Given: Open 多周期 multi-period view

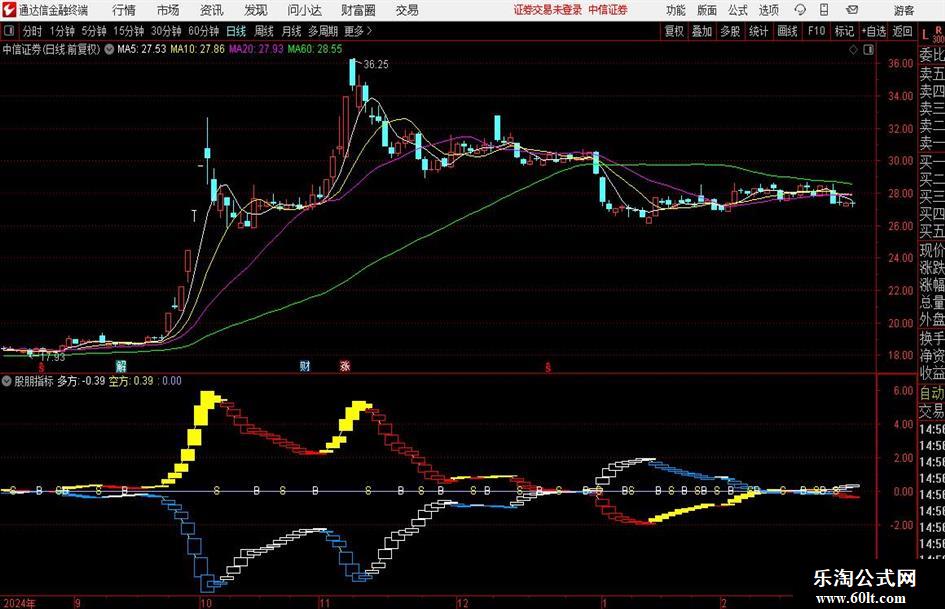Looking at the screenshot, I should click(x=323, y=31).
